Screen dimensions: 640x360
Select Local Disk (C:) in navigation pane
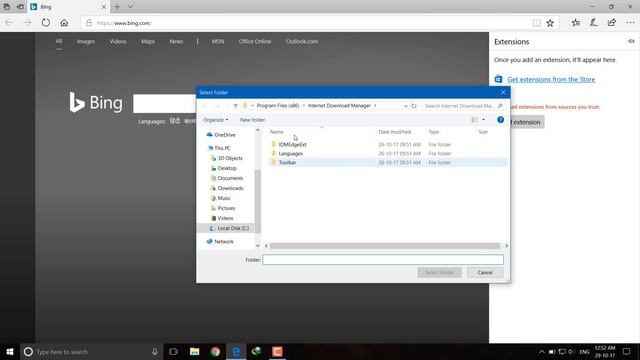click(233, 228)
